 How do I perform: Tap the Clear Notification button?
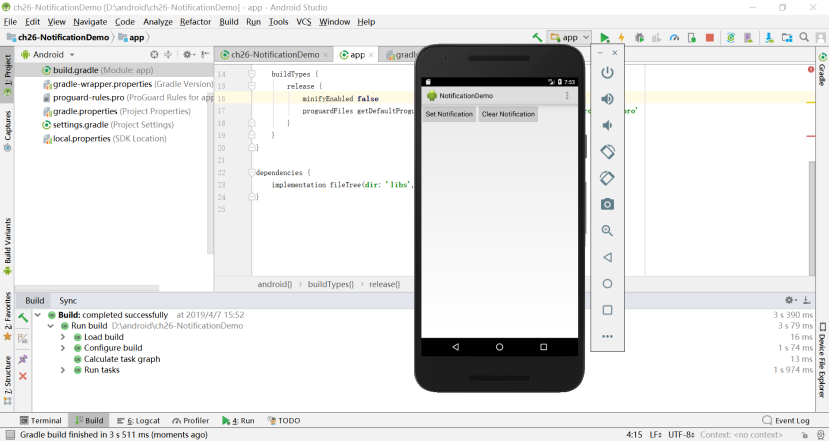coord(508,114)
